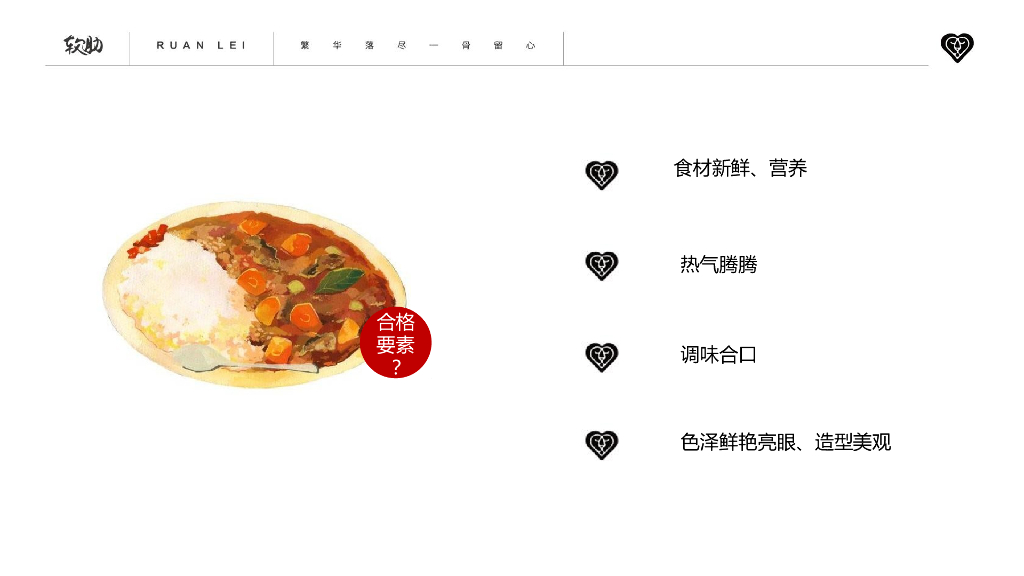Click the heart logo in top-right corner
Viewport: 1024px width, 576px height.
957,48
